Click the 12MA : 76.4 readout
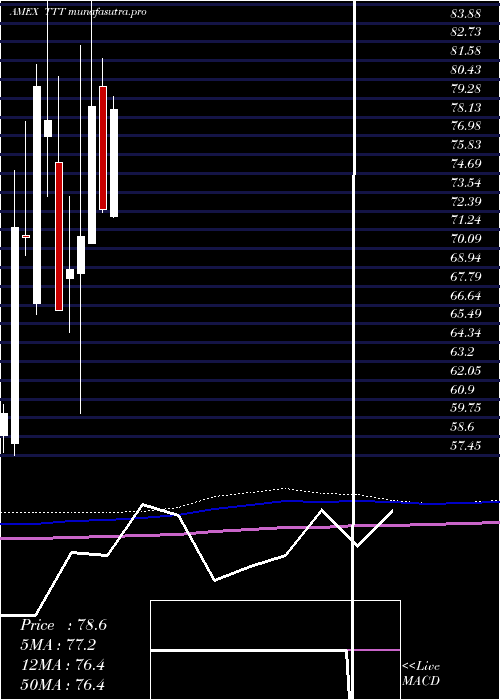This screenshot has height=700, width=500. [x=63, y=665]
